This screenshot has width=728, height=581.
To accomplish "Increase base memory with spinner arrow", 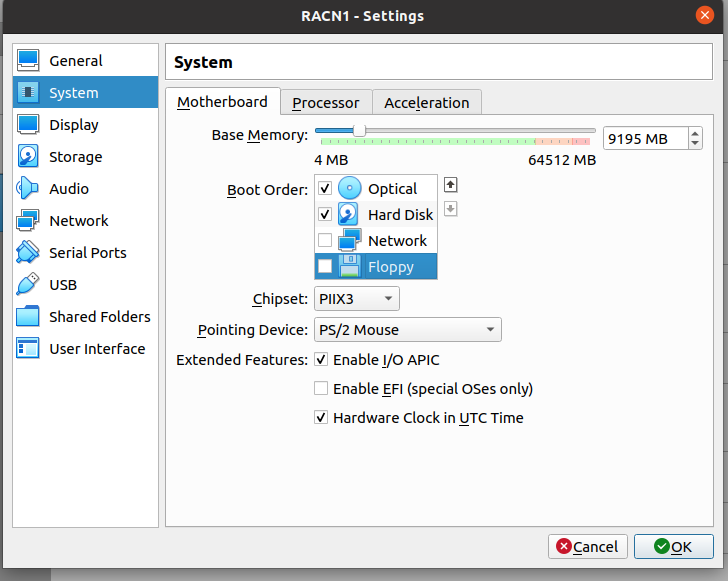I will click(695, 134).
